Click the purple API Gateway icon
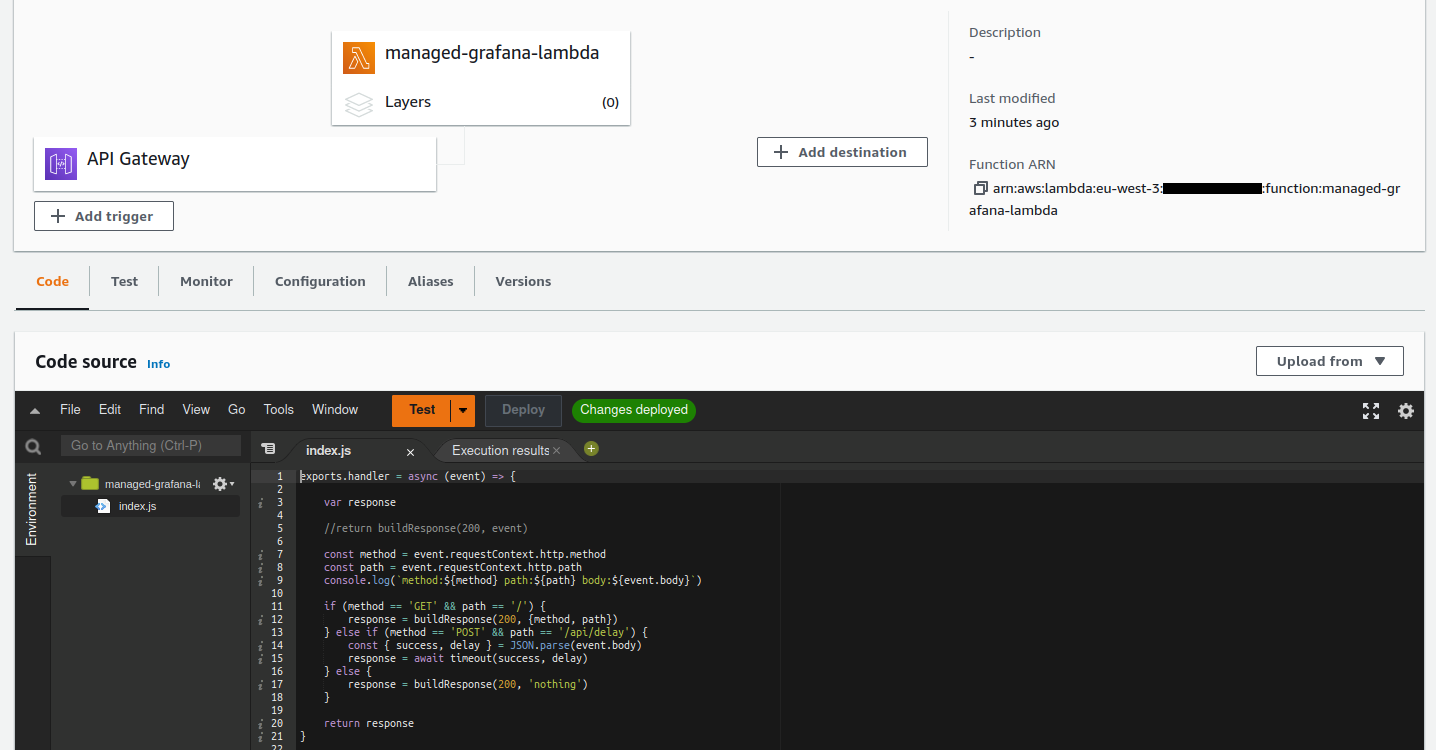Viewport: 1436px width, 750px height. [61, 164]
